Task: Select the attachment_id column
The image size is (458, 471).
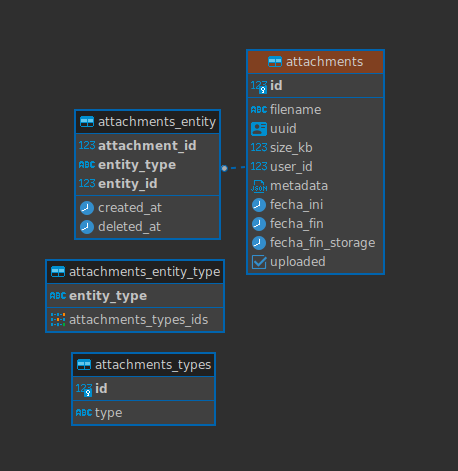Action: pos(147,146)
